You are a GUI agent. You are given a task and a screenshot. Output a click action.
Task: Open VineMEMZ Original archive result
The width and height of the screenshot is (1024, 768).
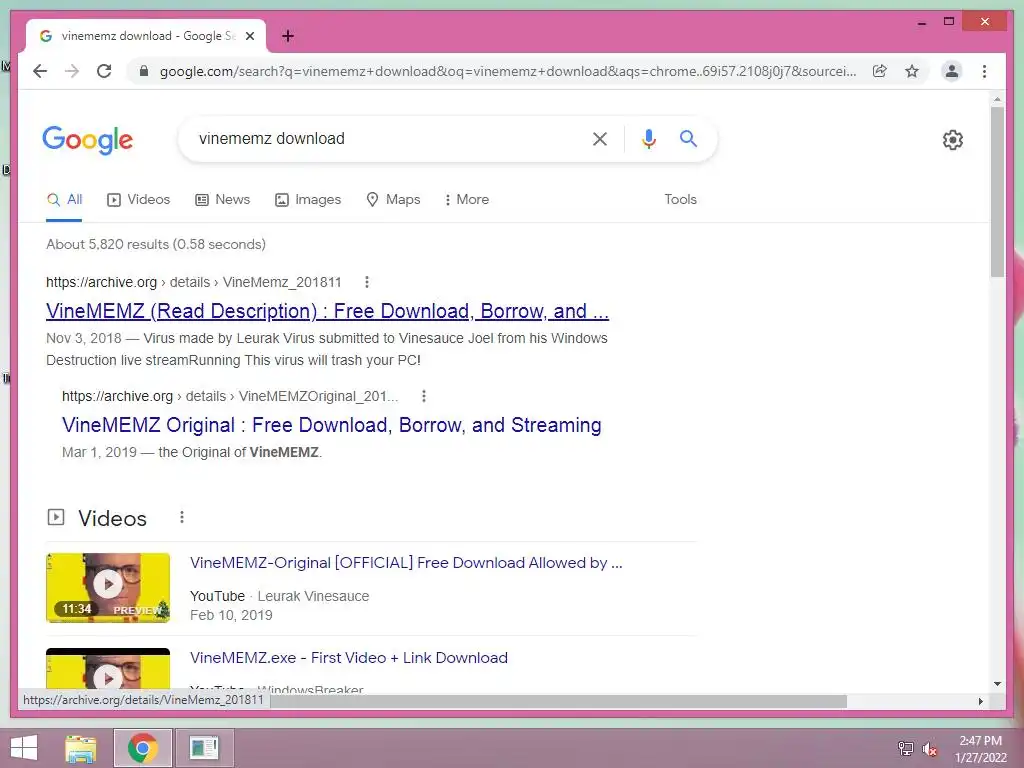click(x=332, y=424)
